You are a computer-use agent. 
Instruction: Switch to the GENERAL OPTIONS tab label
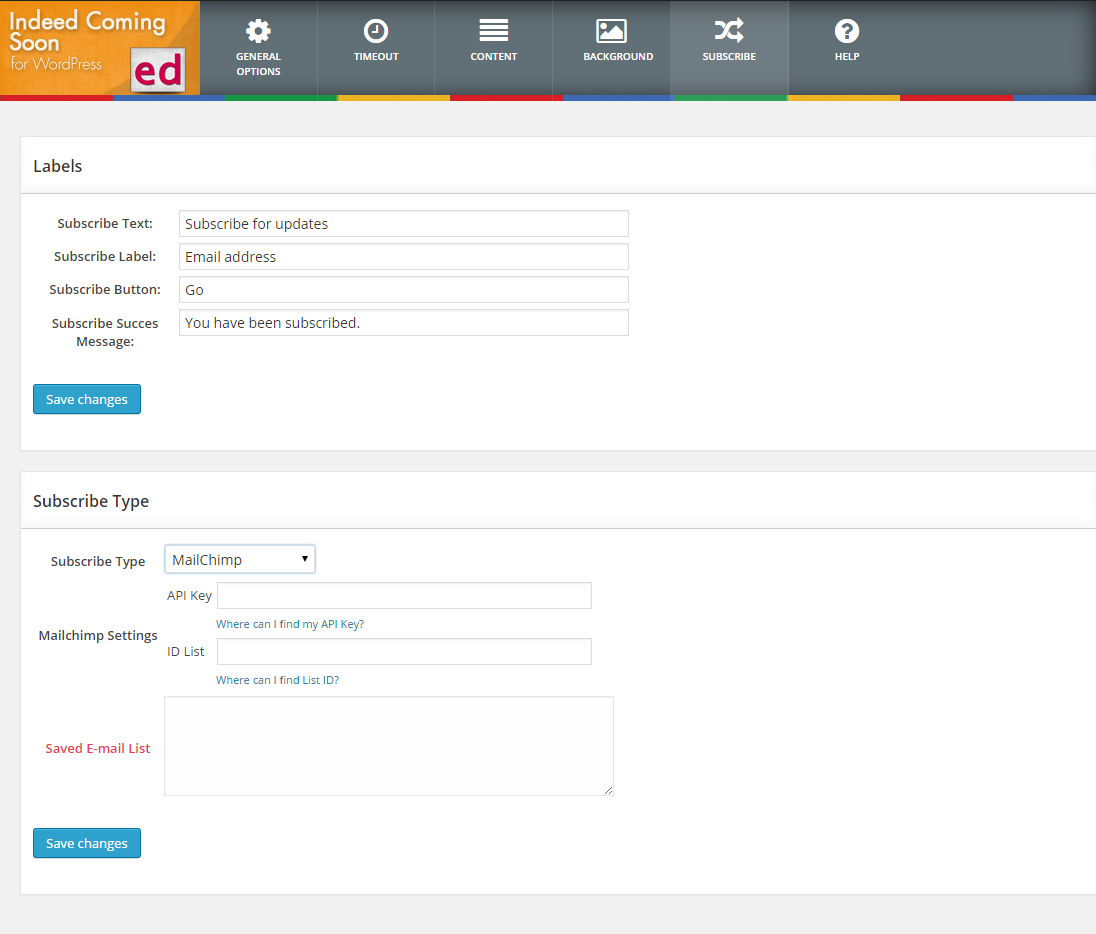(258, 64)
